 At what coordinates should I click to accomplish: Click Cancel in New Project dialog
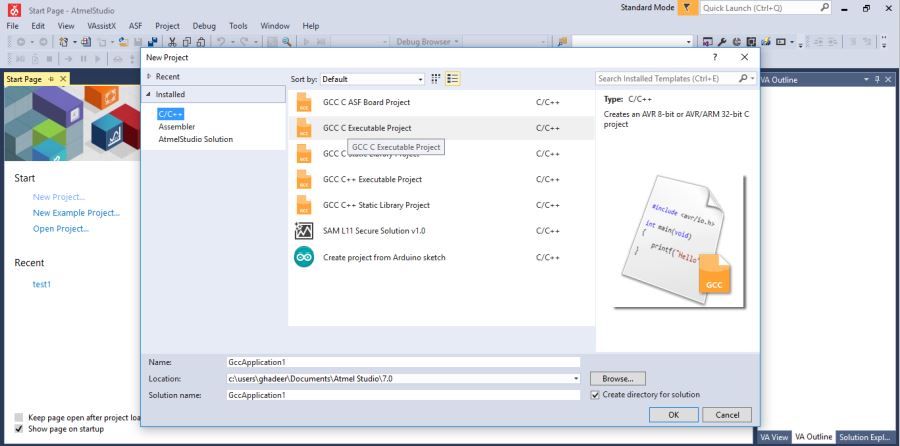click(x=727, y=415)
